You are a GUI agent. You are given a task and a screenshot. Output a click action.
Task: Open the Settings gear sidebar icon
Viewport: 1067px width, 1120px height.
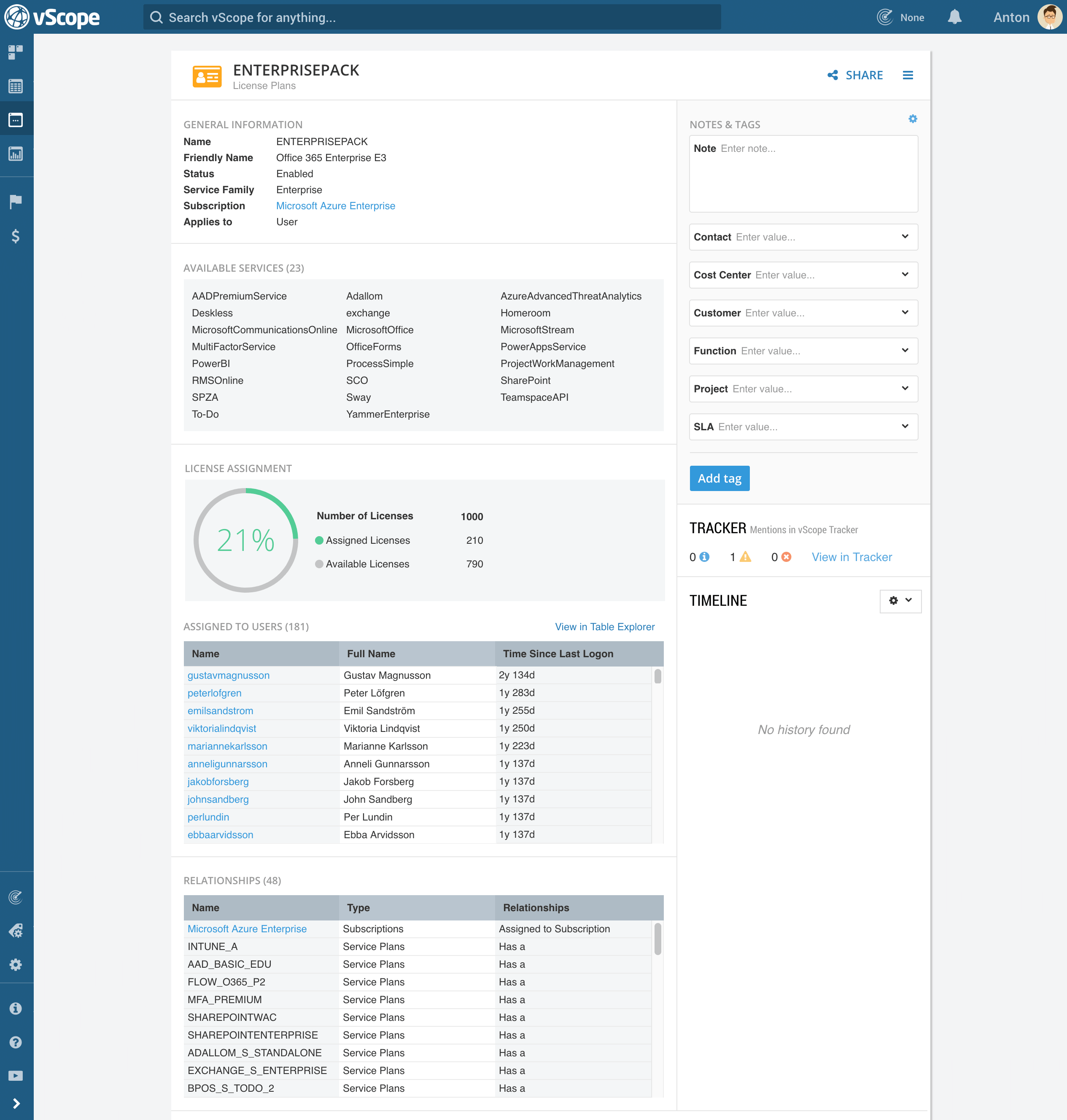point(16,965)
